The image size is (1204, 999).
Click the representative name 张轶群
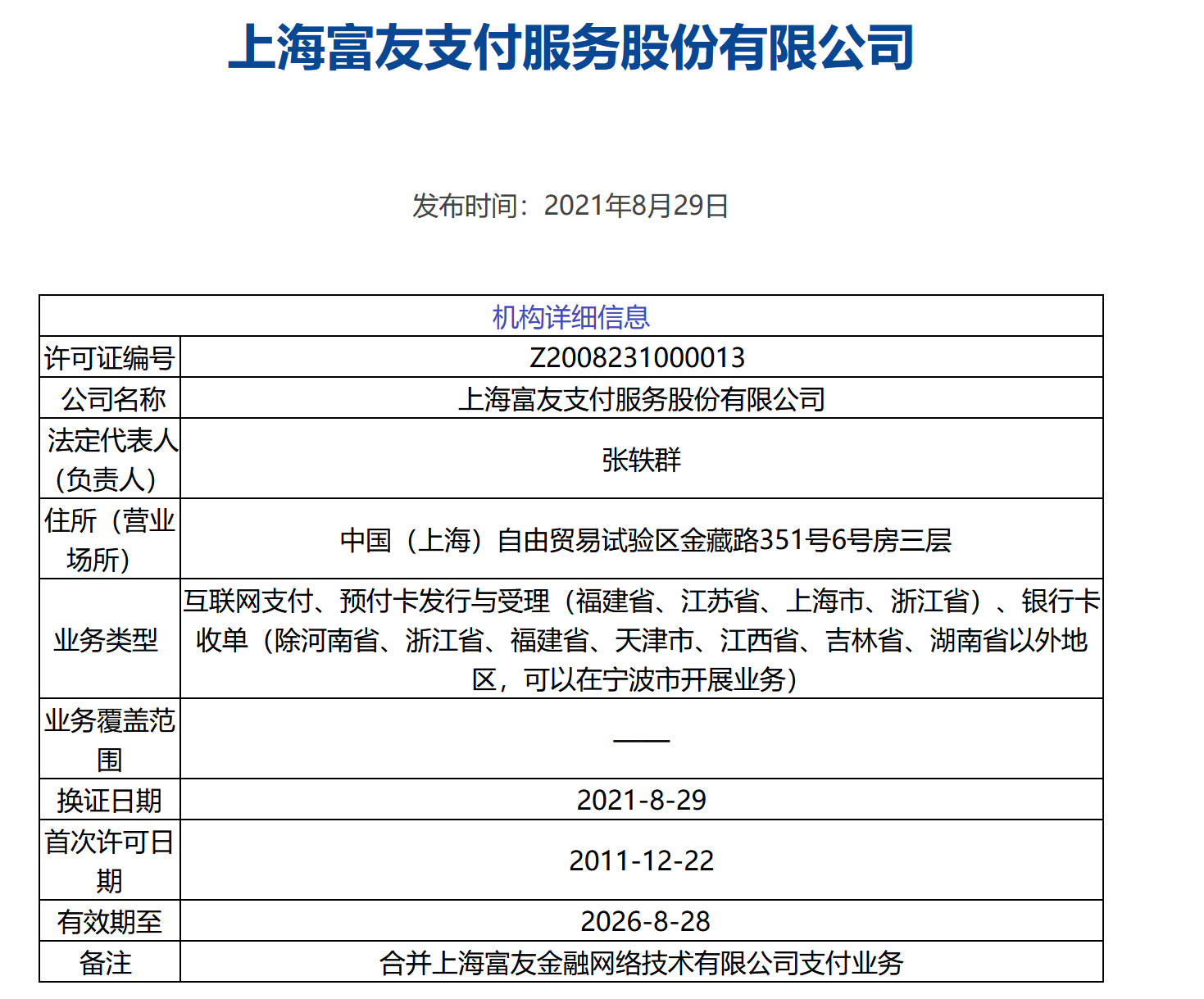click(642, 460)
